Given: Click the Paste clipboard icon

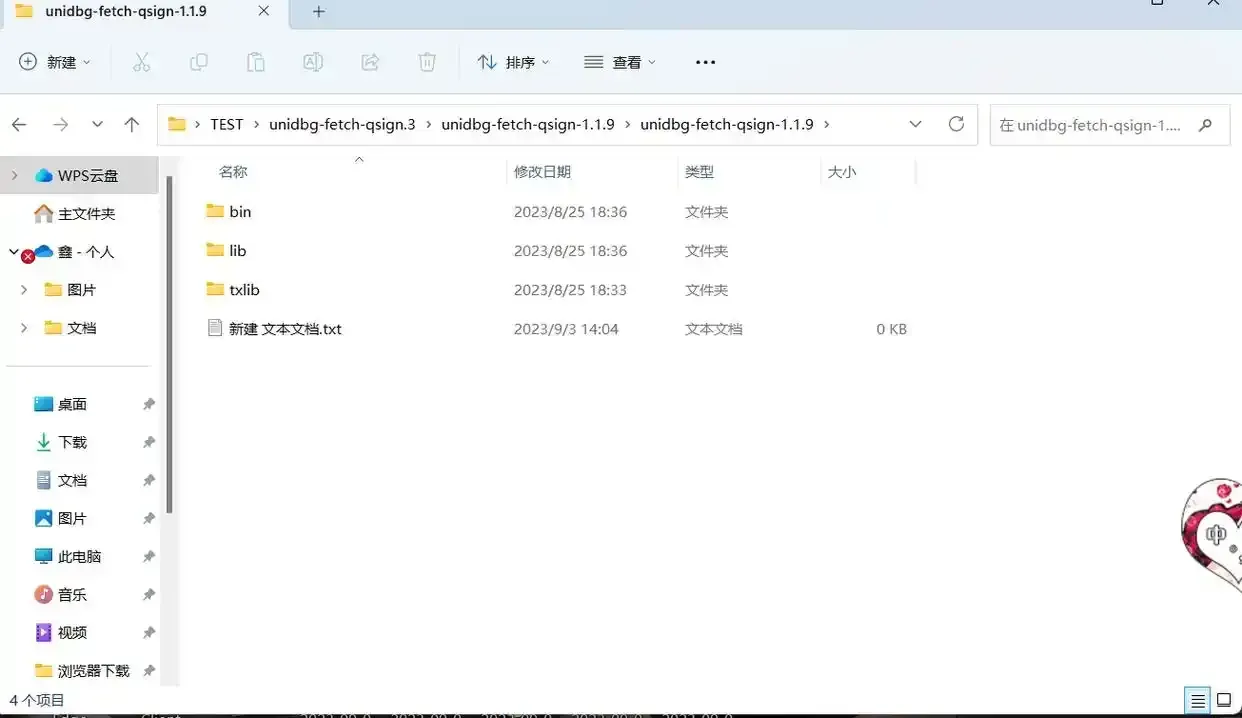Looking at the screenshot, I should coord(256,62).
